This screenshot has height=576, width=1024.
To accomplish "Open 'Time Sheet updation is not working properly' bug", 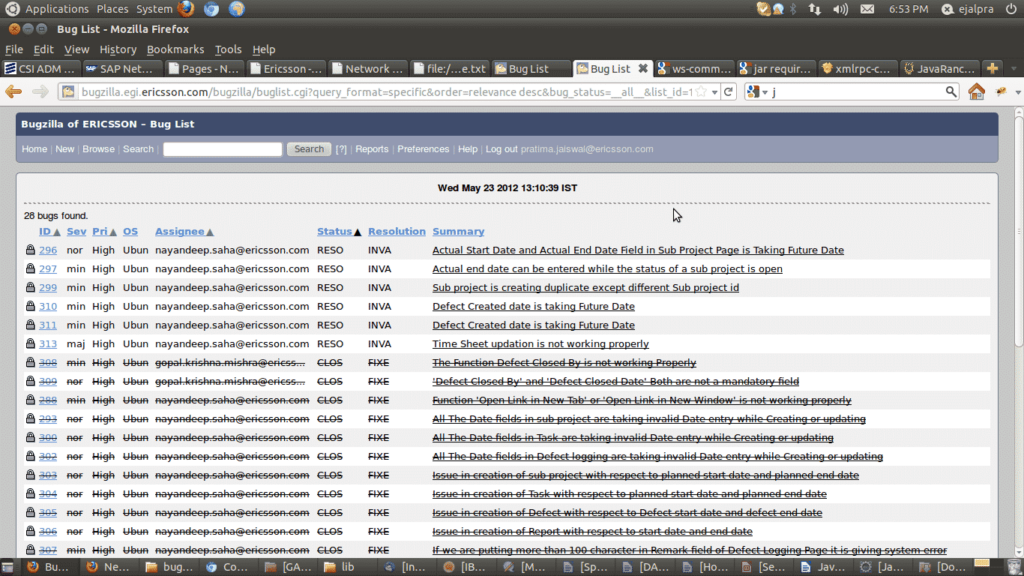I will click(541, 344).
